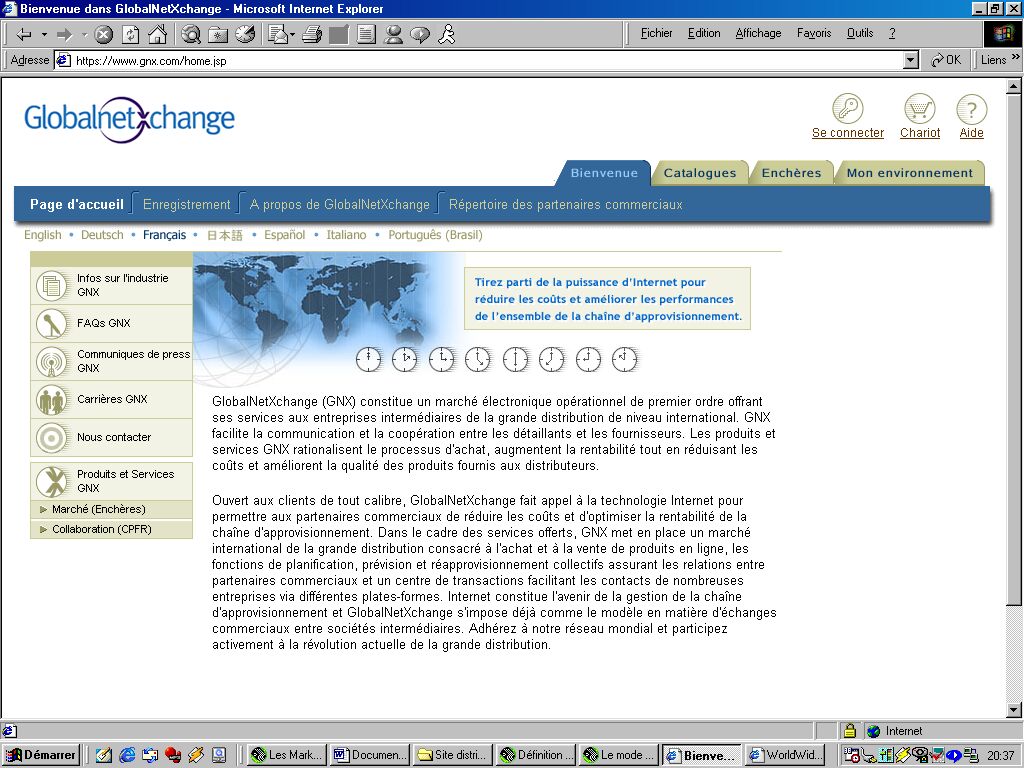Click the shopping cart Chariot icon
Screen dimensions: 1024x768
coord(920,108)
